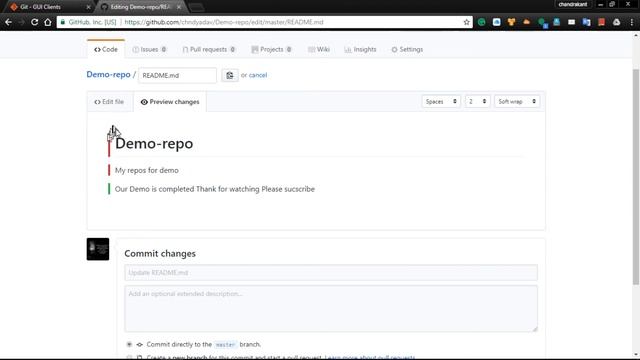Click the Commit changes heading
This screenshot has width=640, height=360.
[160, 253]
